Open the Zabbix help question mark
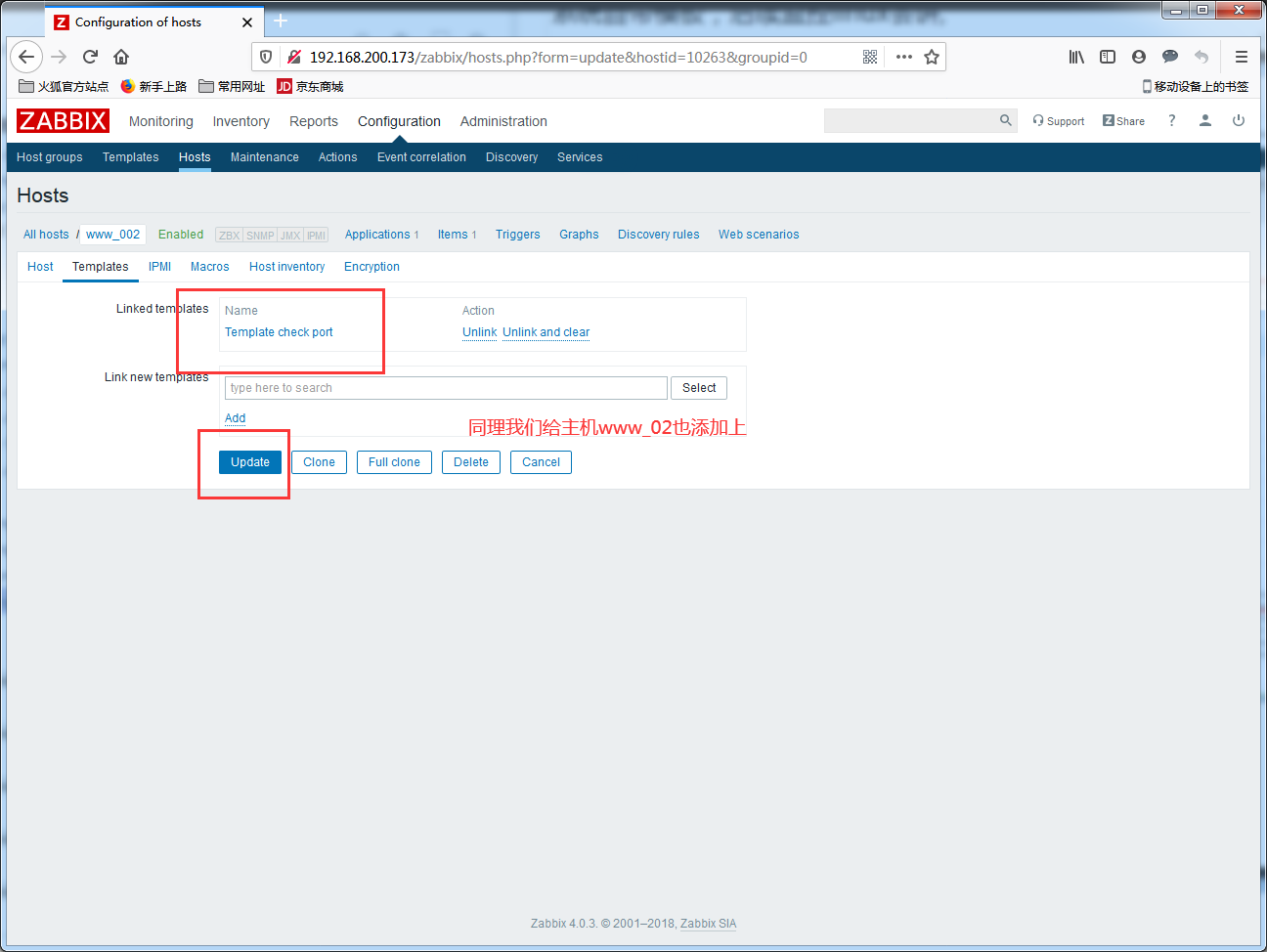The height and width of the screenshot is (952, 1267). 1171,120
